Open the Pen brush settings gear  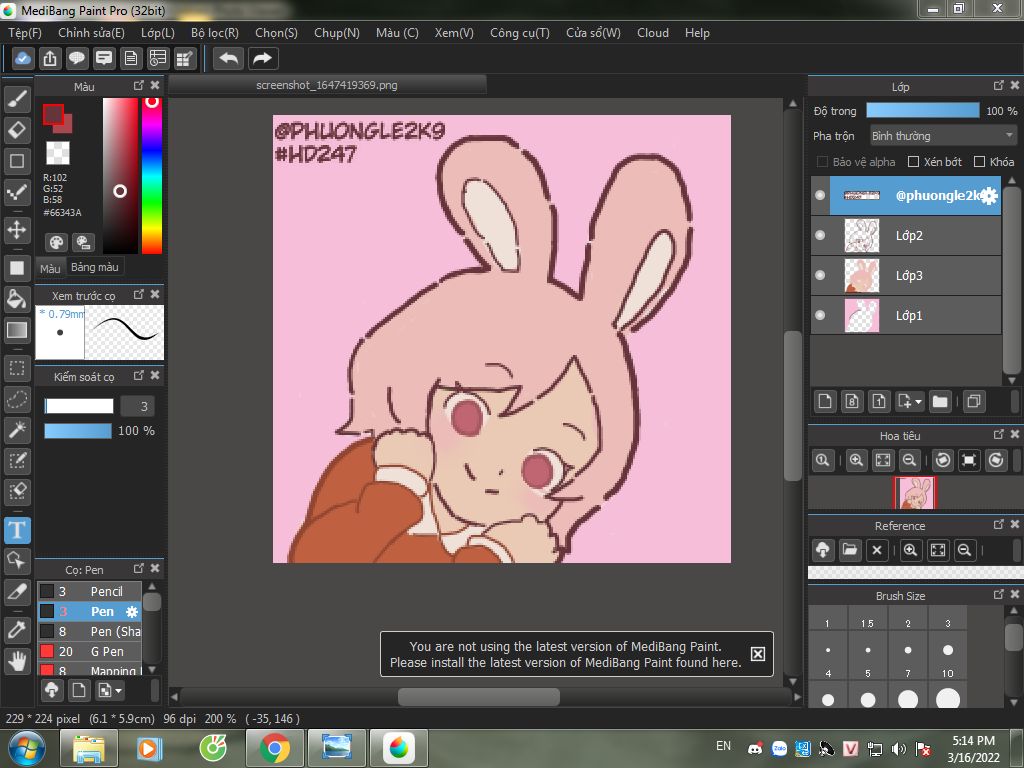(x=132, y=612)
